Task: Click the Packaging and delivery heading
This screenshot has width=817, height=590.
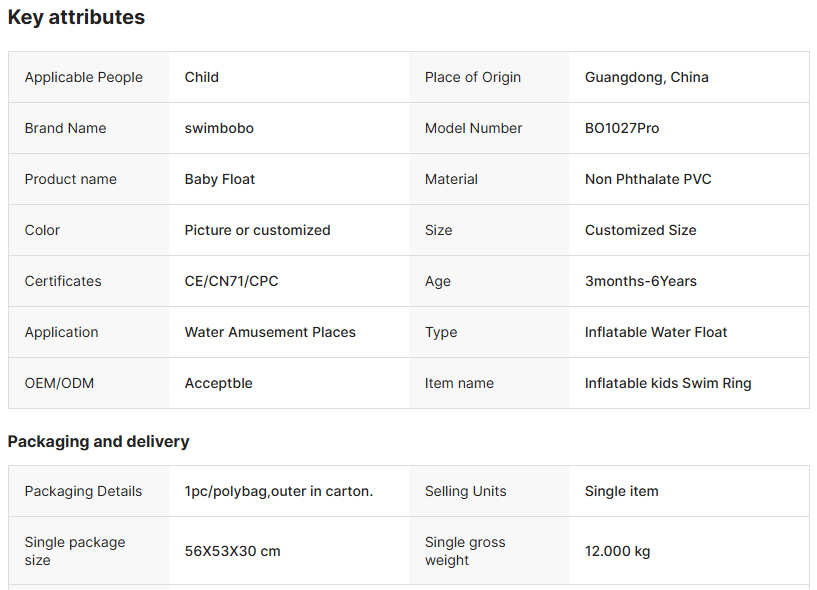Action: (98, 441)
